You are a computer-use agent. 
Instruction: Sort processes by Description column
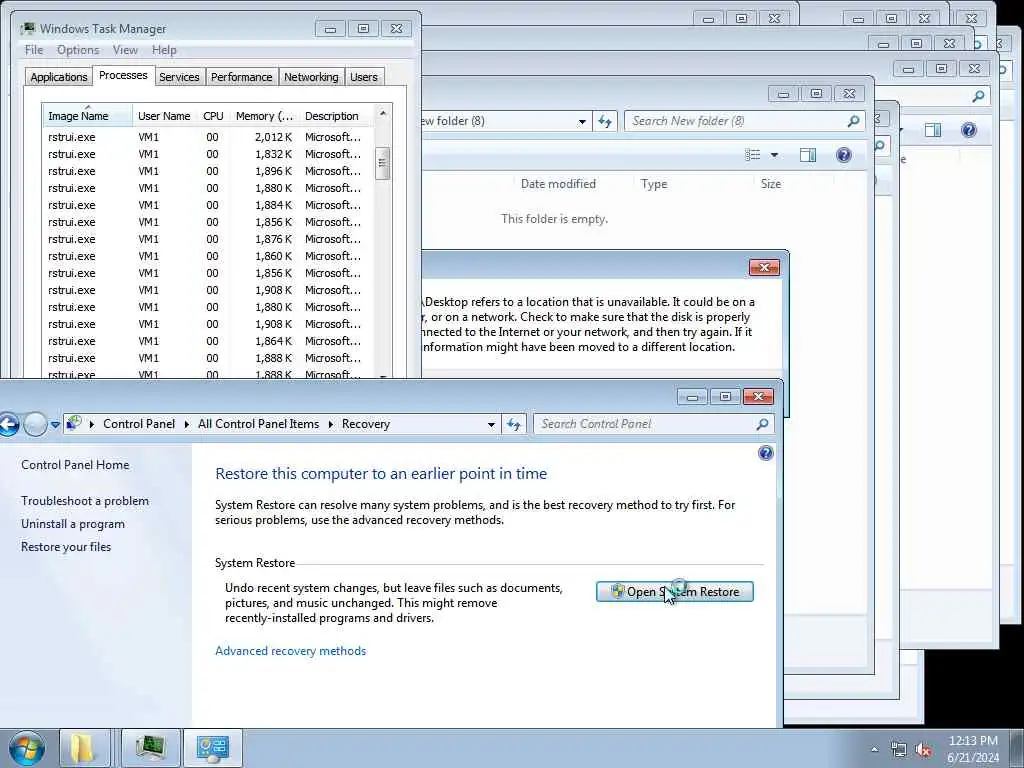(x=336, y=116)
